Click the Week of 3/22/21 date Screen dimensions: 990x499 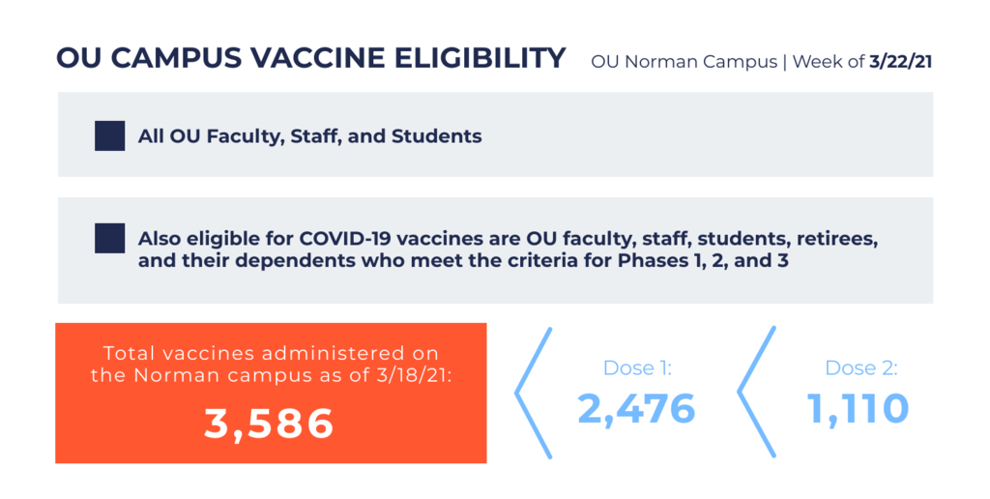862,62
